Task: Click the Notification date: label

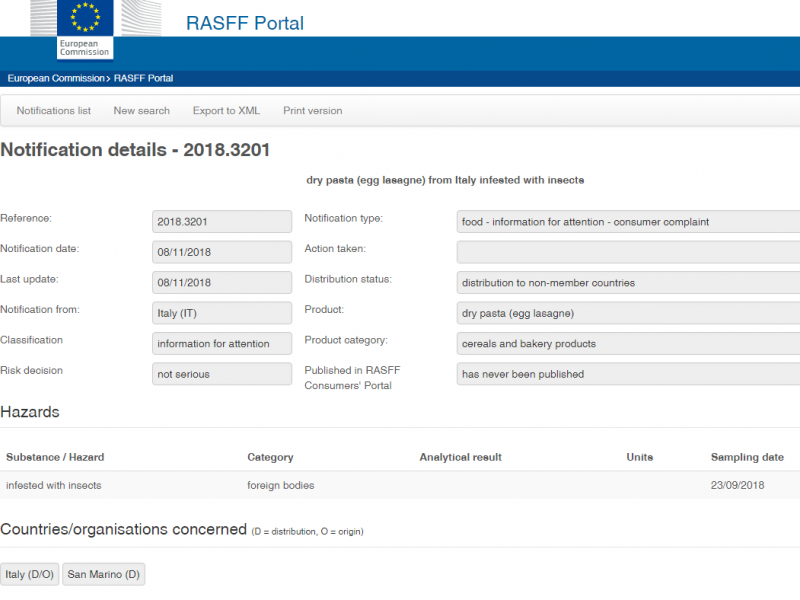Action: [x=40, y=248]
